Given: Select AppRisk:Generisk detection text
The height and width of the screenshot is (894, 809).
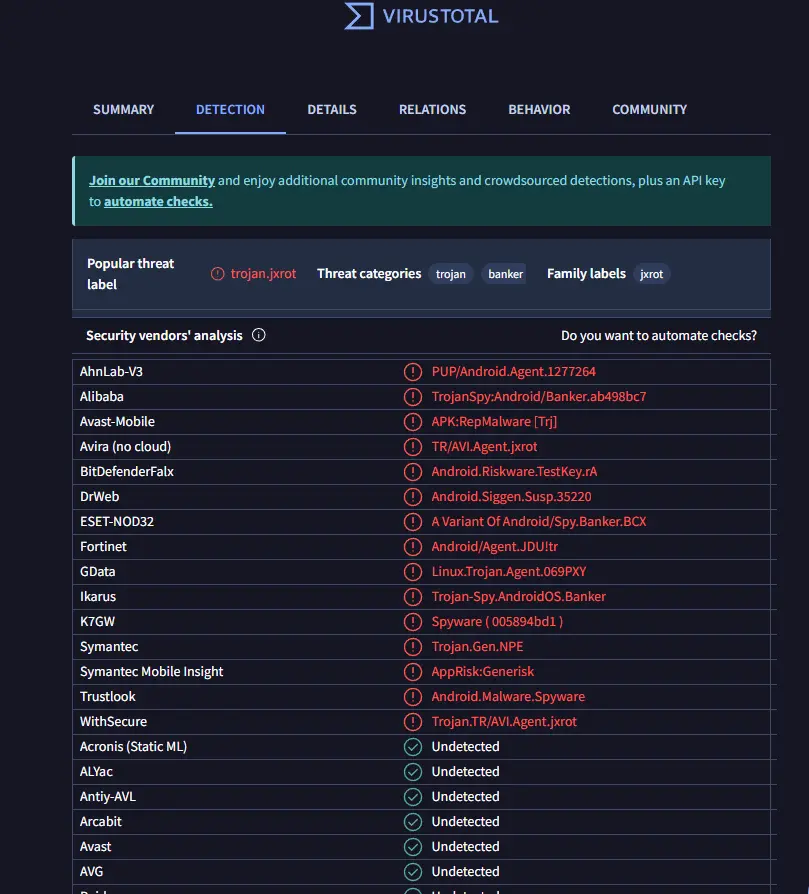Looking at the screenshot, I should tap(483, 672).
